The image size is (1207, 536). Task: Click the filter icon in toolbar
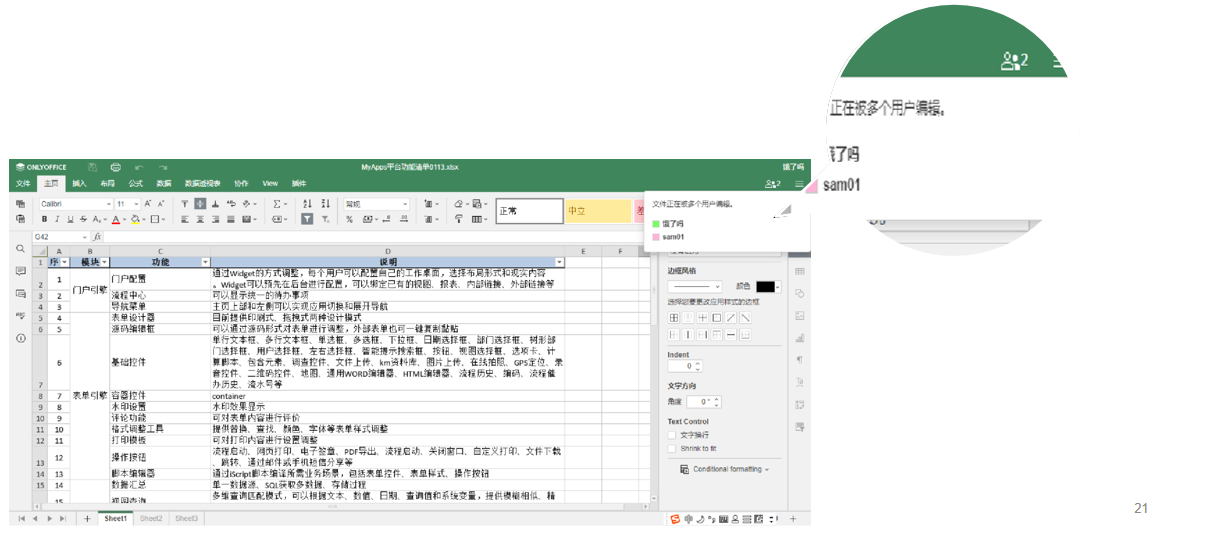(x=307, y=219)
